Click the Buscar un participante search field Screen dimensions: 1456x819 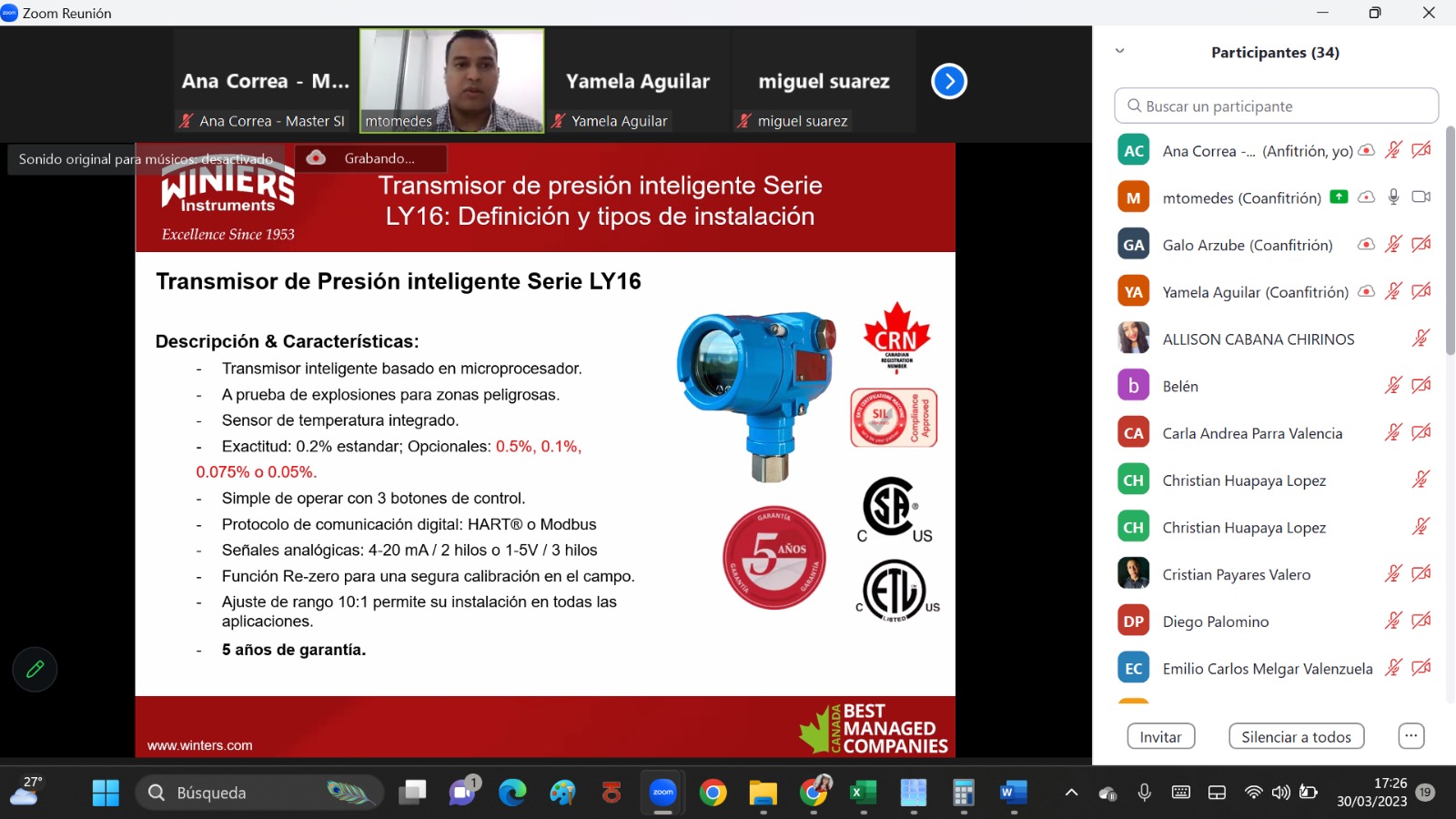tap(1276, 106)
